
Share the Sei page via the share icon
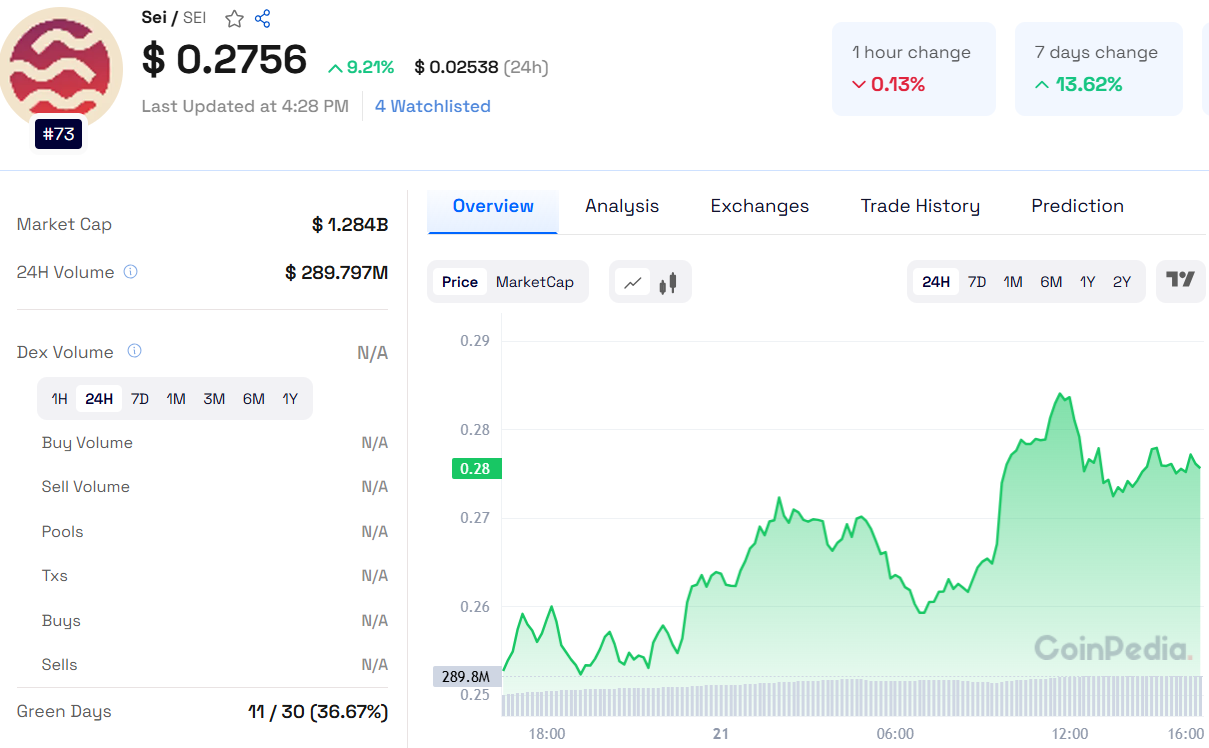[x=263, y=19]
